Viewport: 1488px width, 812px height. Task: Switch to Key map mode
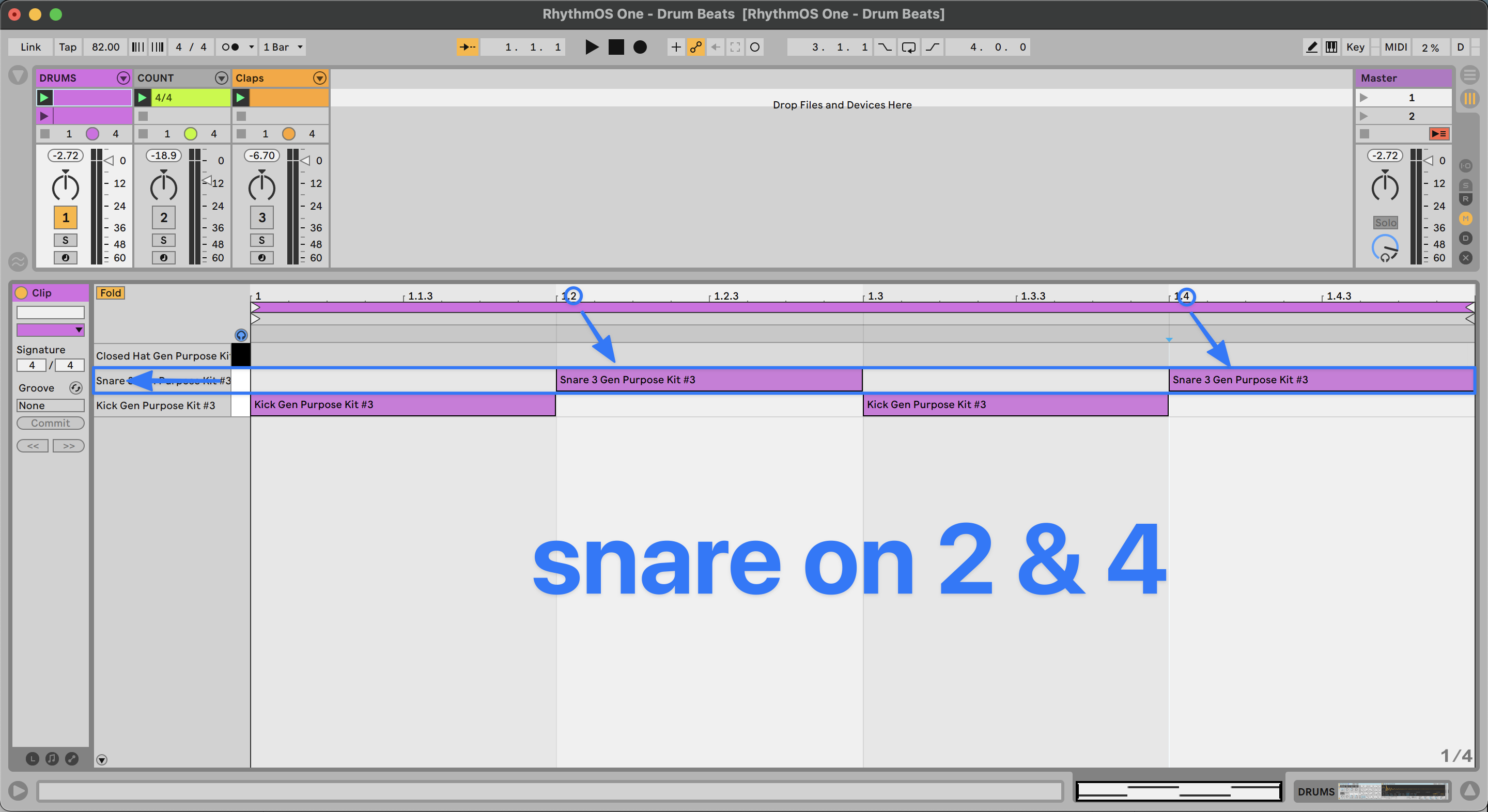(x=1355, y=47)
